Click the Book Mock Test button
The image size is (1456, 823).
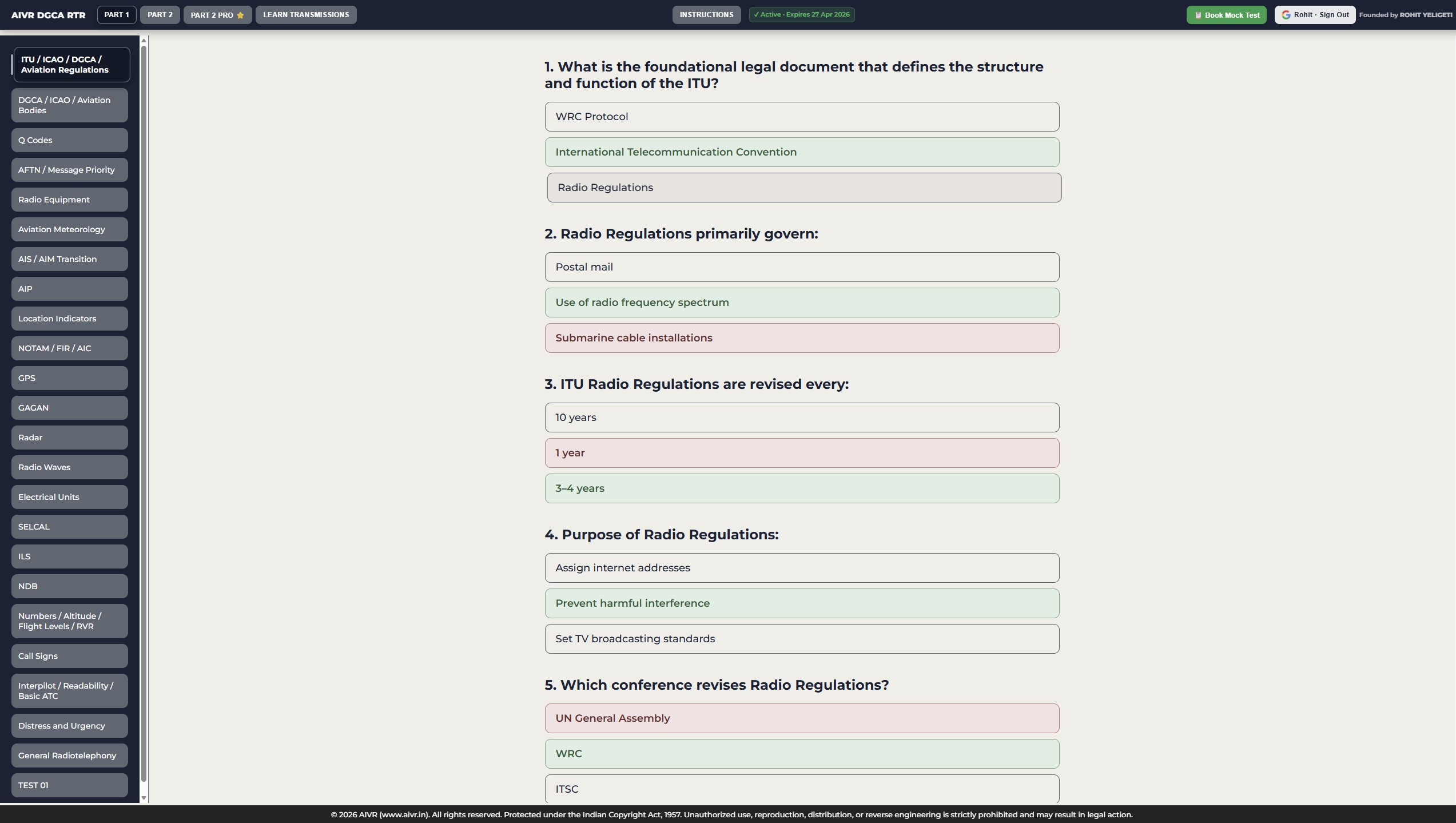pos(1226,15)
